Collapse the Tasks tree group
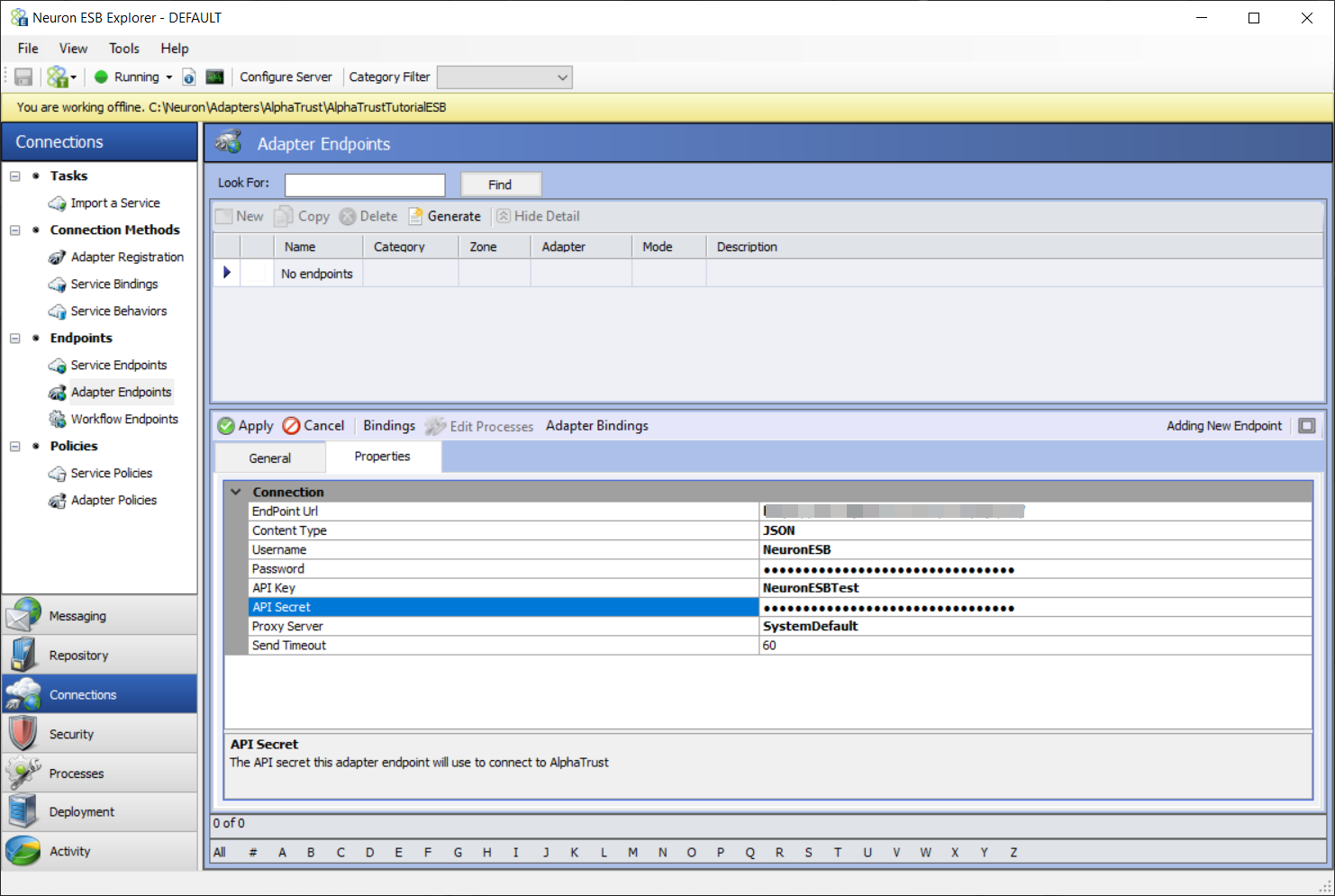This screenshot has width=1335, height=896. click(x=15, y=176)
